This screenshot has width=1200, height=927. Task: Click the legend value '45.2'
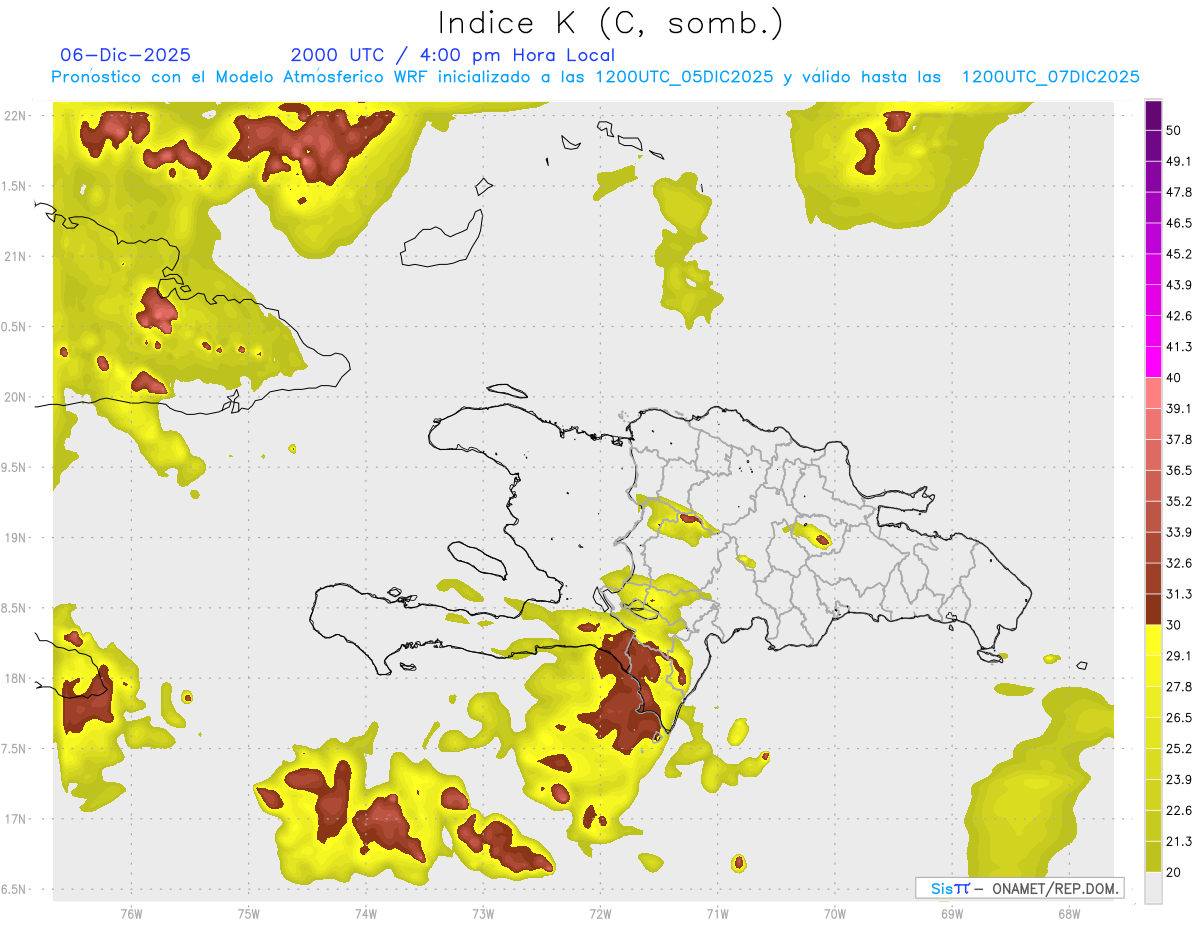1179,255
